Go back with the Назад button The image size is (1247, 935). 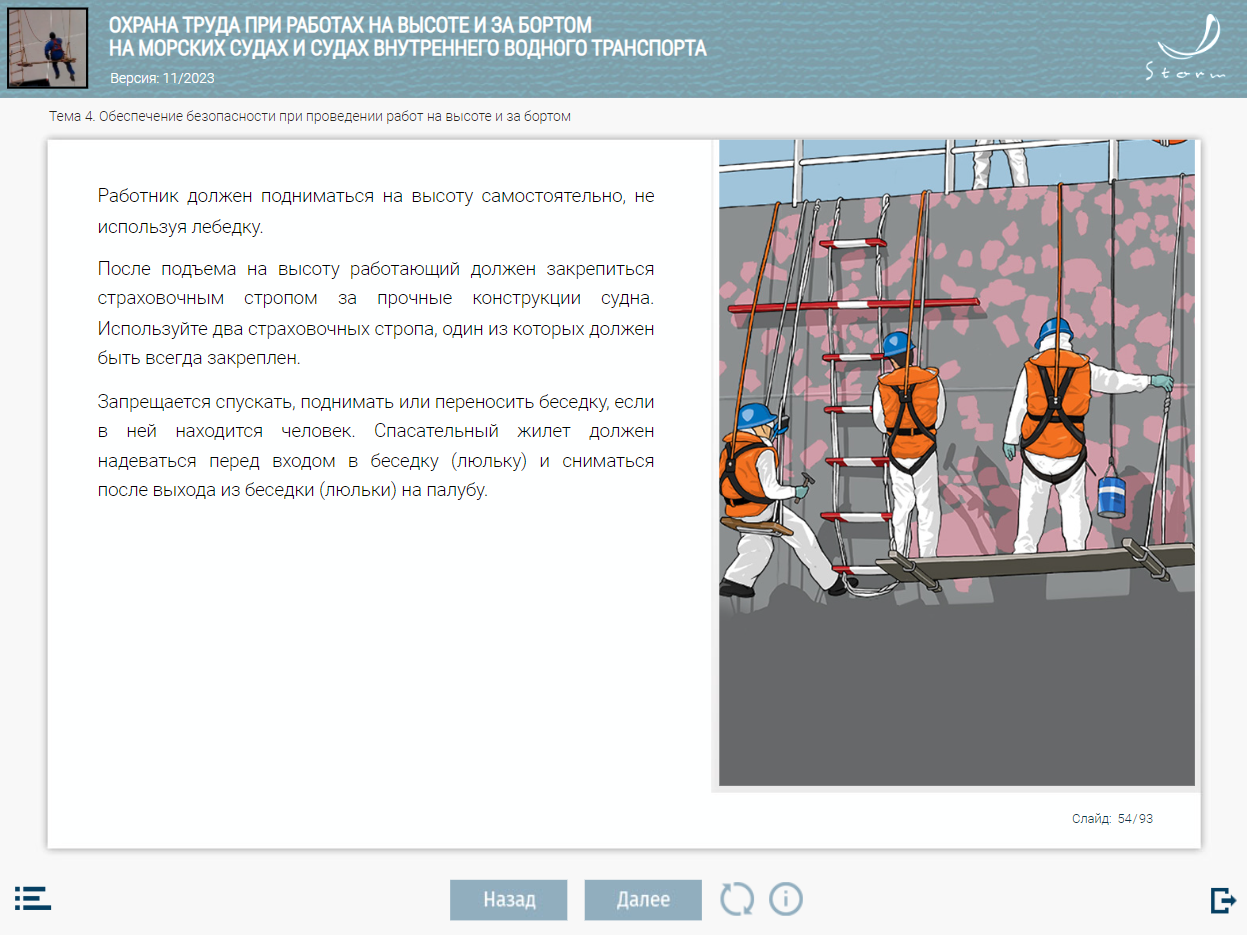click(x=509, y=899)
